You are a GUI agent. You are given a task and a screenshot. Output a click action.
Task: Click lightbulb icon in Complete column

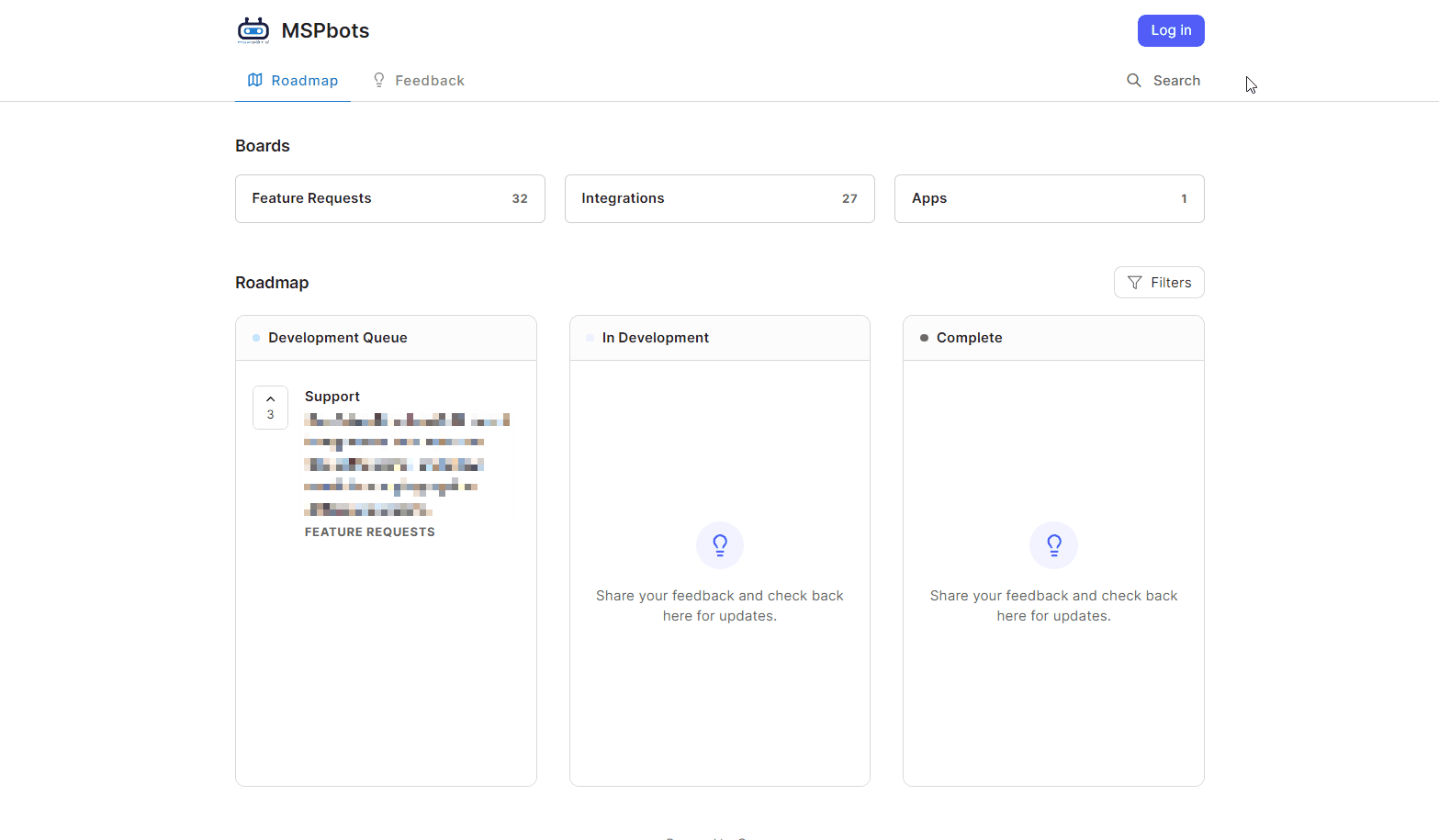pyautogui.click(x=1053, y=545)
